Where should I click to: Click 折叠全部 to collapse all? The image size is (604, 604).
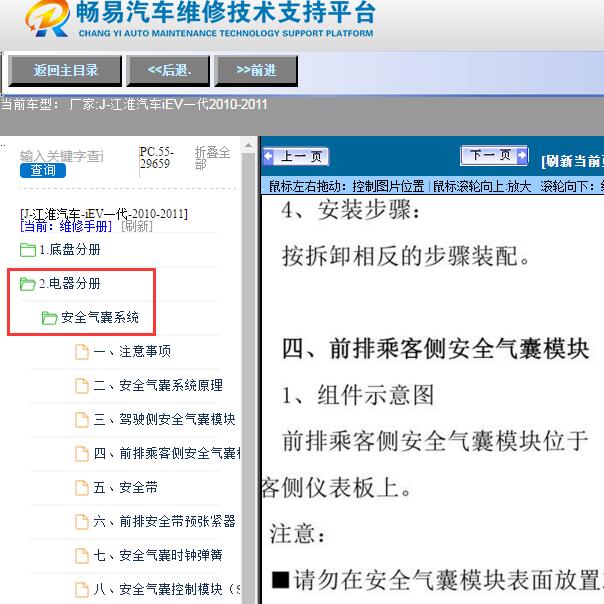pyautogui.click(x=212, y=158)
